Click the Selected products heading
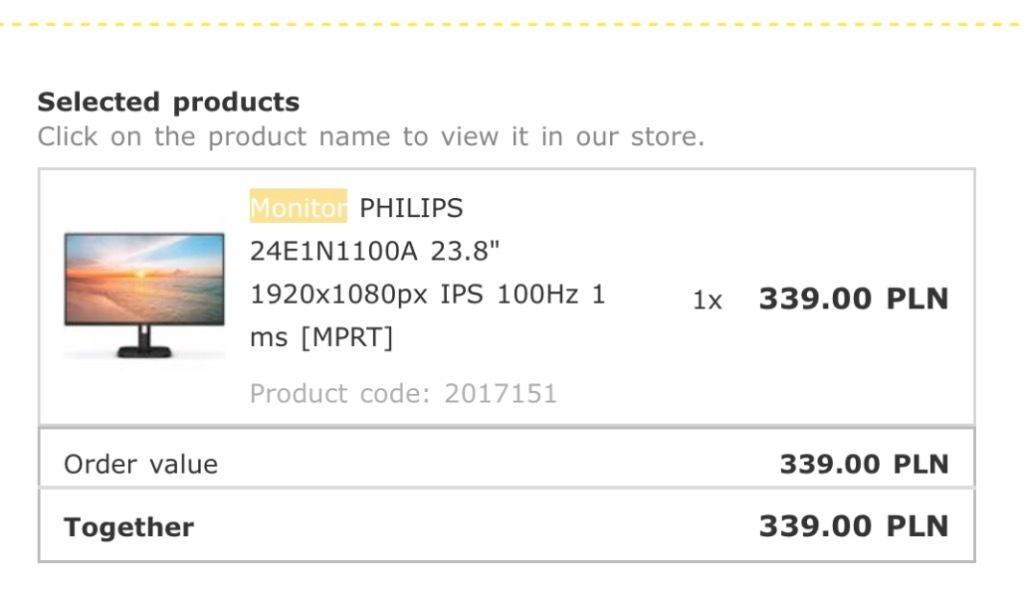This screenshot has height=599, width=1024. coord(168,102)
